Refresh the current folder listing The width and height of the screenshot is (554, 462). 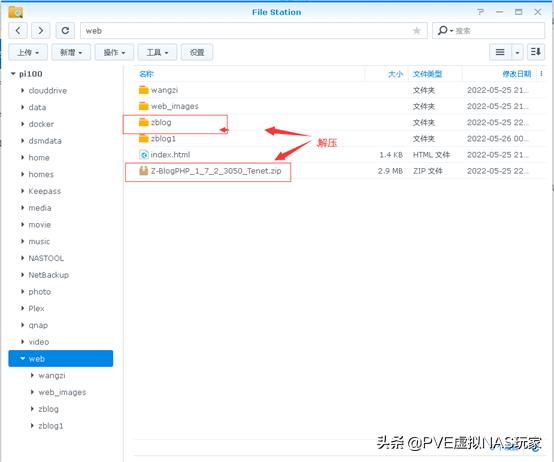65,31
